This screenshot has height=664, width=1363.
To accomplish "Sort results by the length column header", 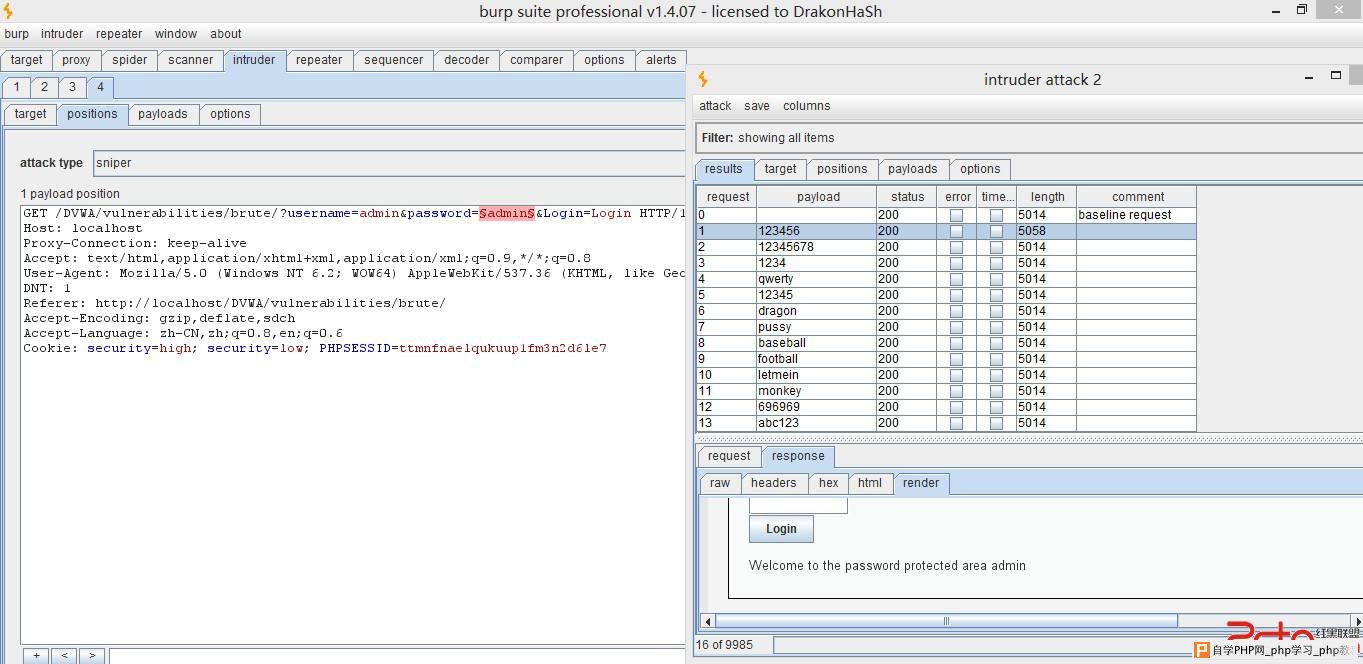I will coord(1048,197).
